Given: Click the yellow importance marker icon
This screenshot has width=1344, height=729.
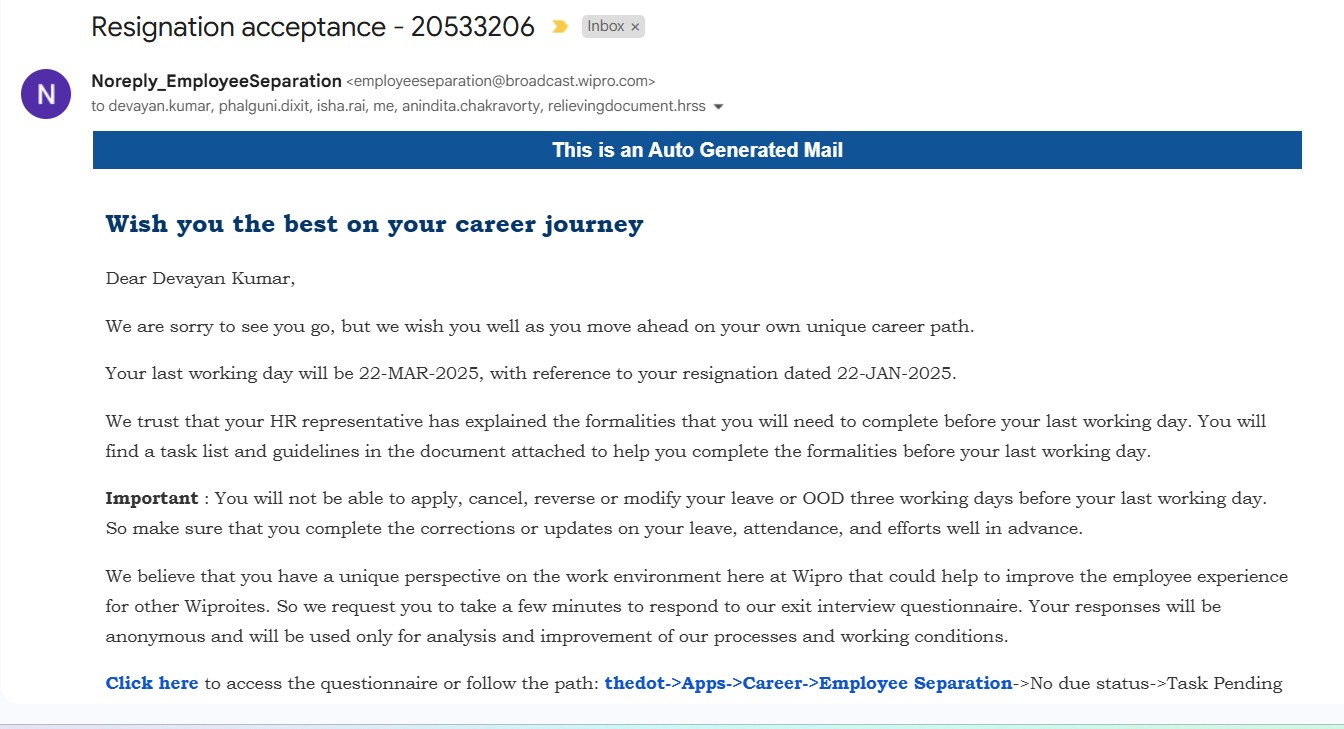Looking at the screenshot, I should click(x=560, y=27).
